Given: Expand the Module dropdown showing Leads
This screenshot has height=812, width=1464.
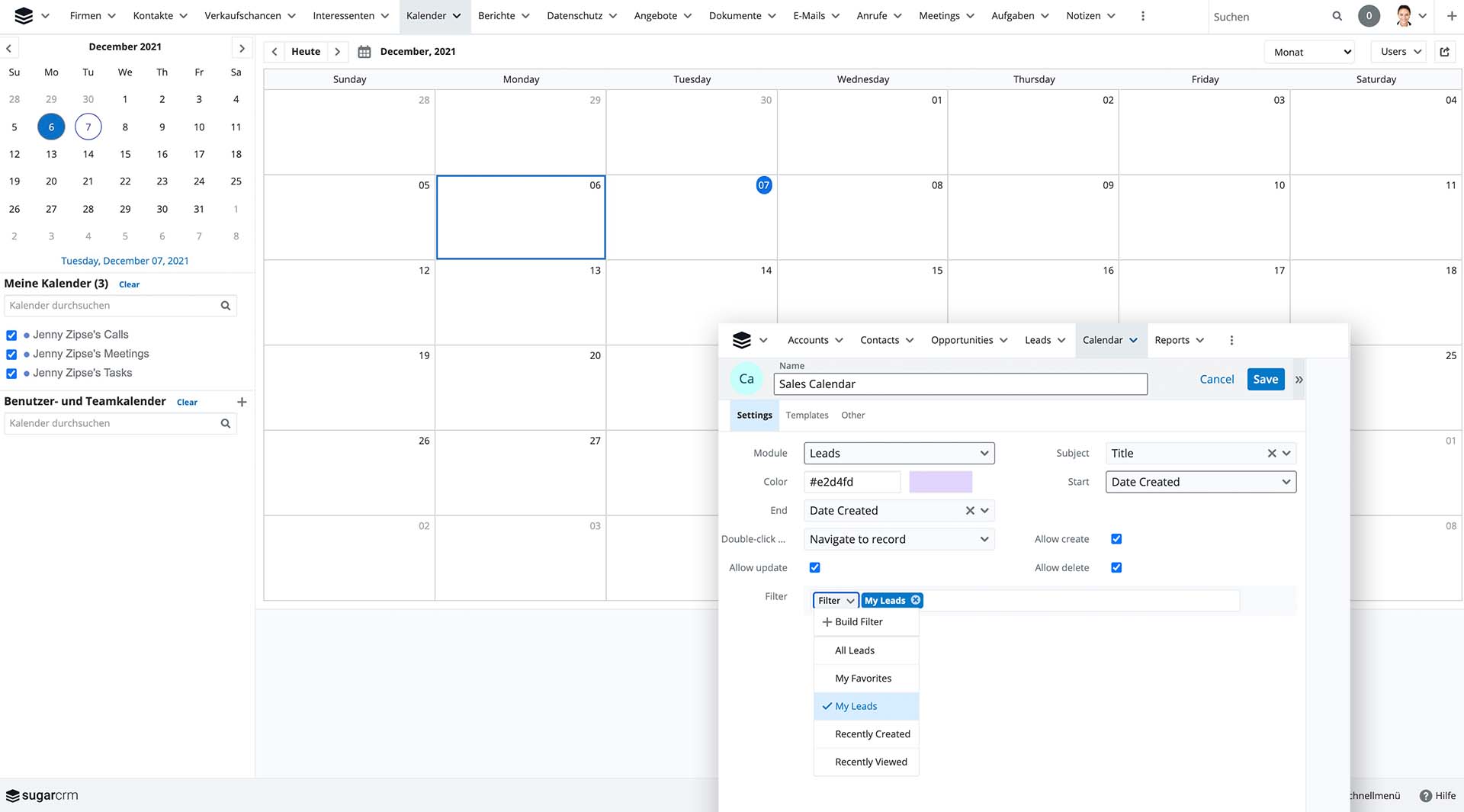Looking at the screenshot, I should (x=898, y=454).
